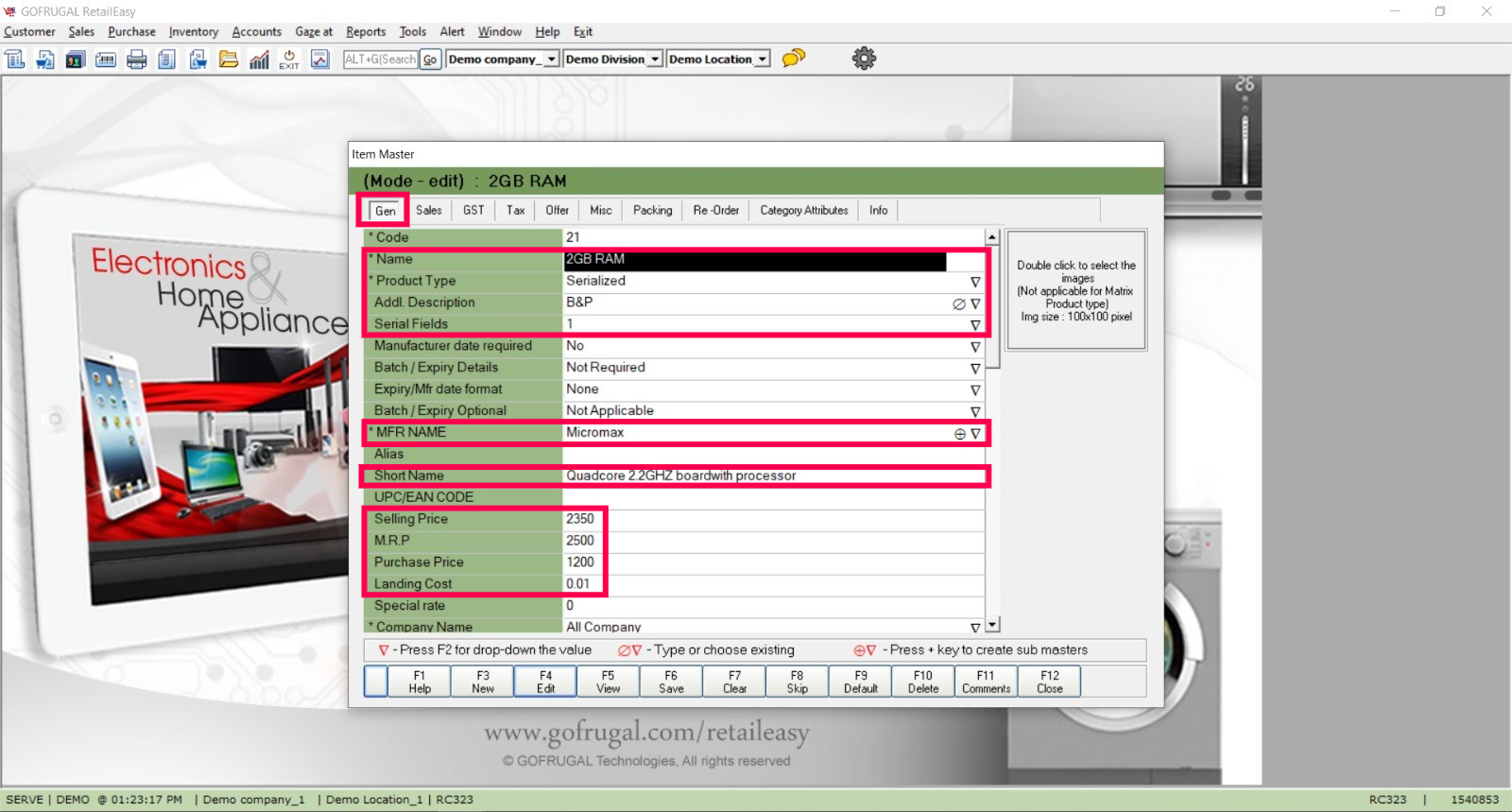
Task: Open the Inventory menu
Action: [x=194, y=32]
